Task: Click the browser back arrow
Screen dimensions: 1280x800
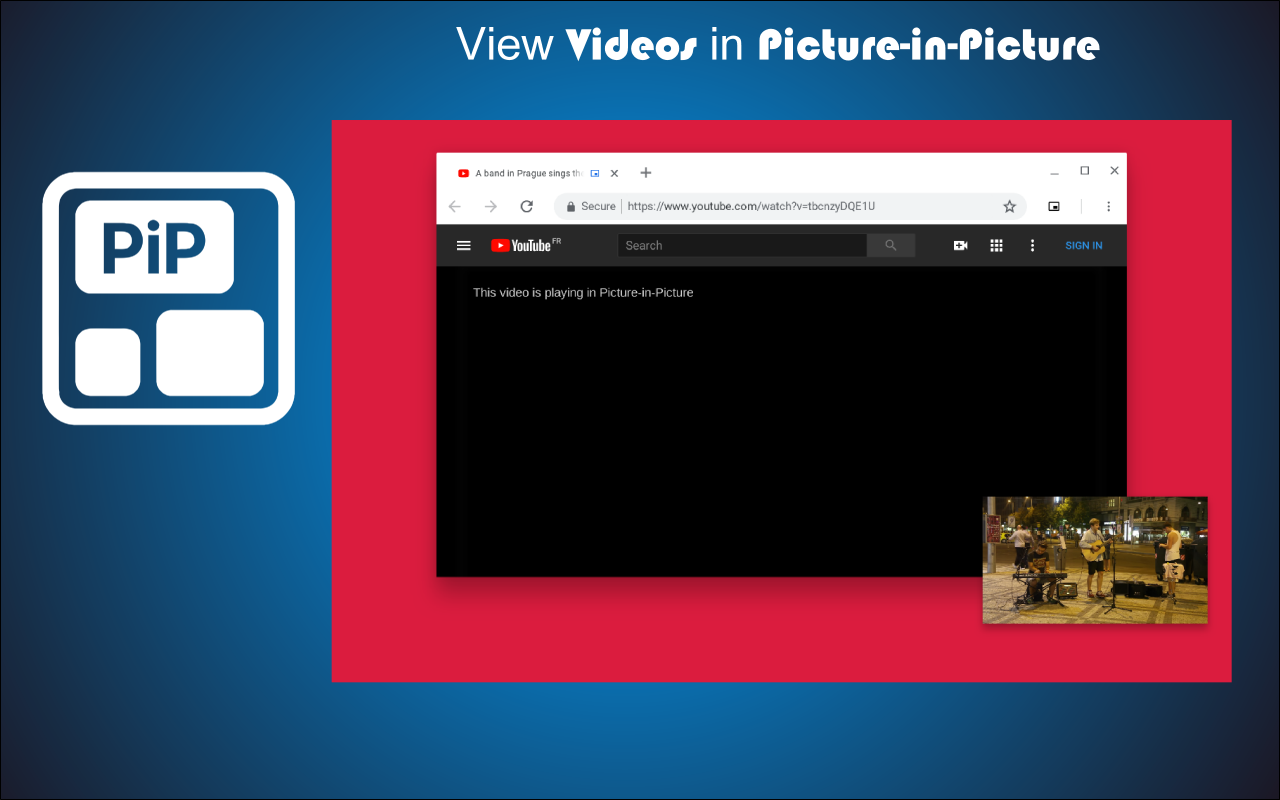Action: pyautogui.click(x=455, y=205)
